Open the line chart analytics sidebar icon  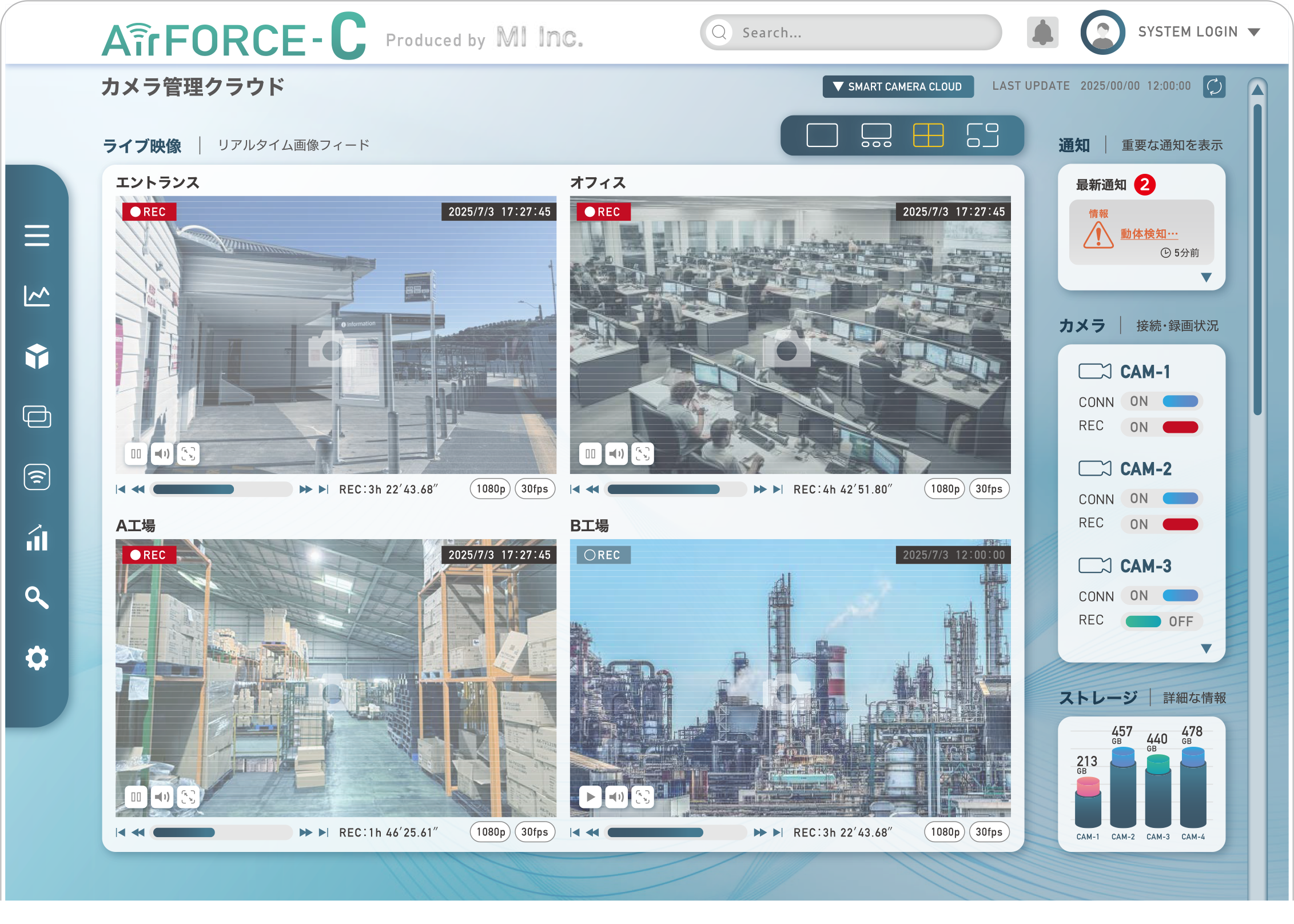pyautogui.click(x=37, y=296)
